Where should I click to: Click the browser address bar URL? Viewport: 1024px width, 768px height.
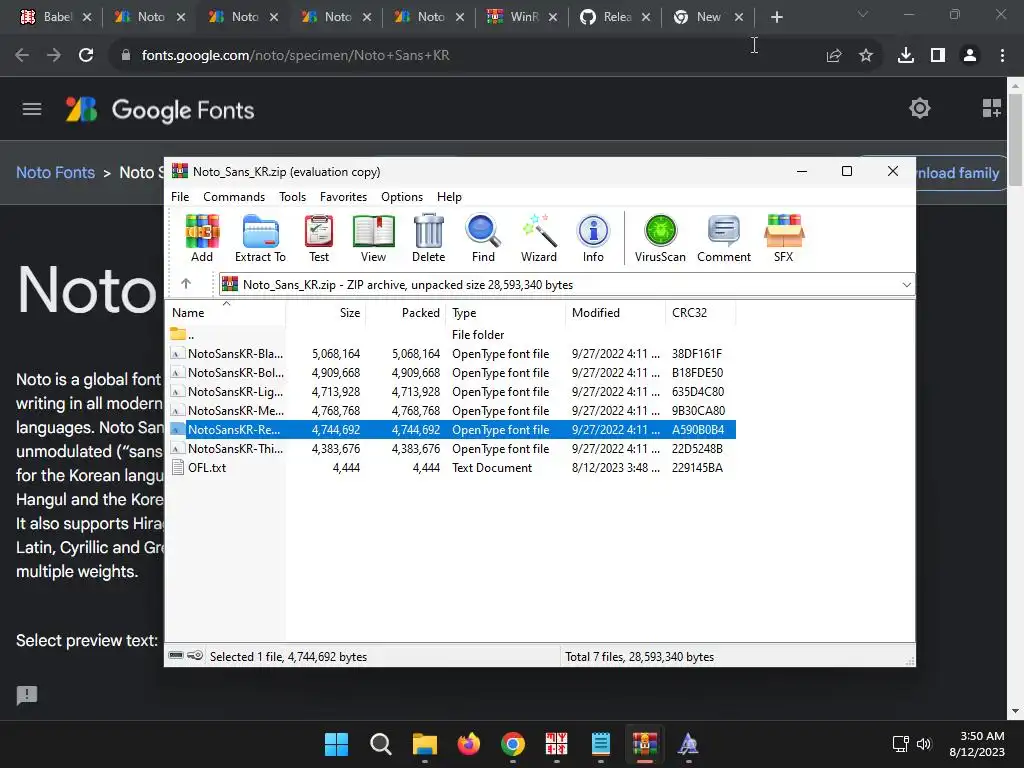point(295,56)
